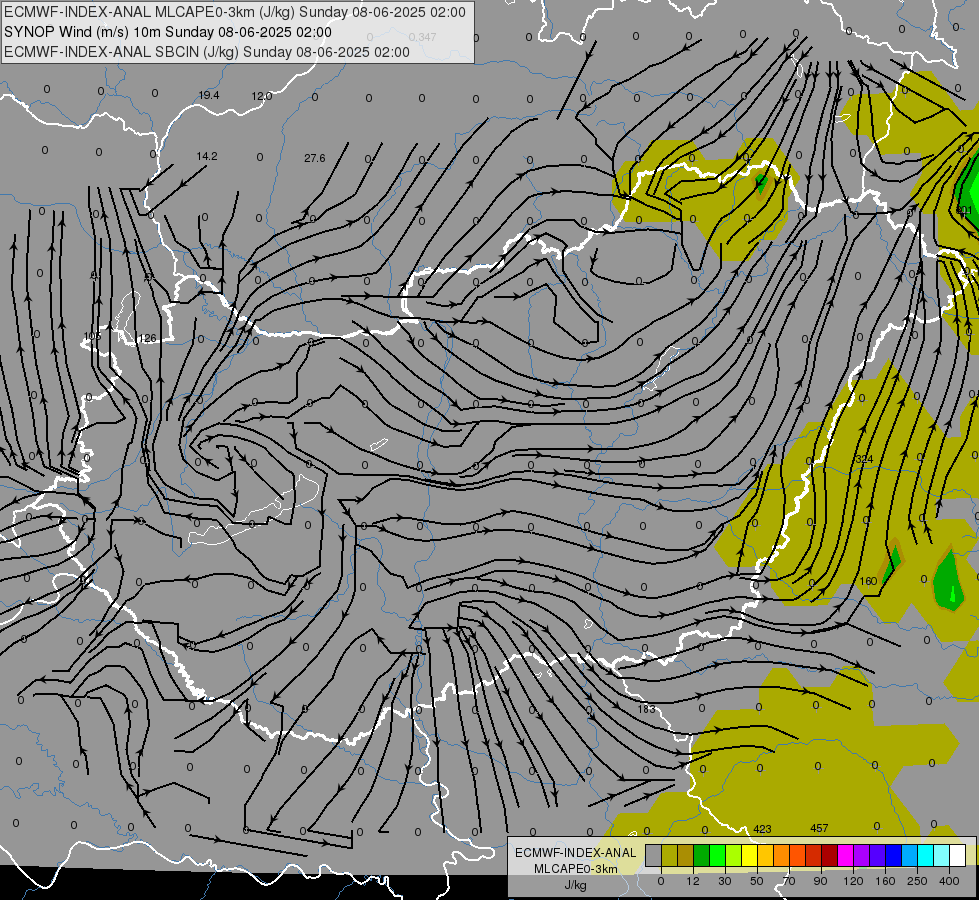
Task: Click the '27.6' value on the map
Action: [x=315, y=159]
